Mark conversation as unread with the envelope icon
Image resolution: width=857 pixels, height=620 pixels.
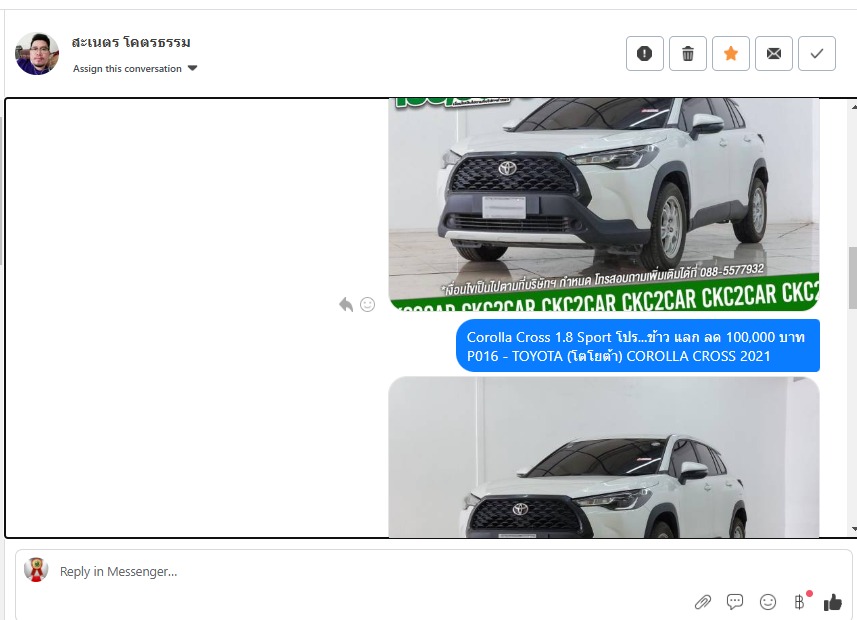[773, 54]
